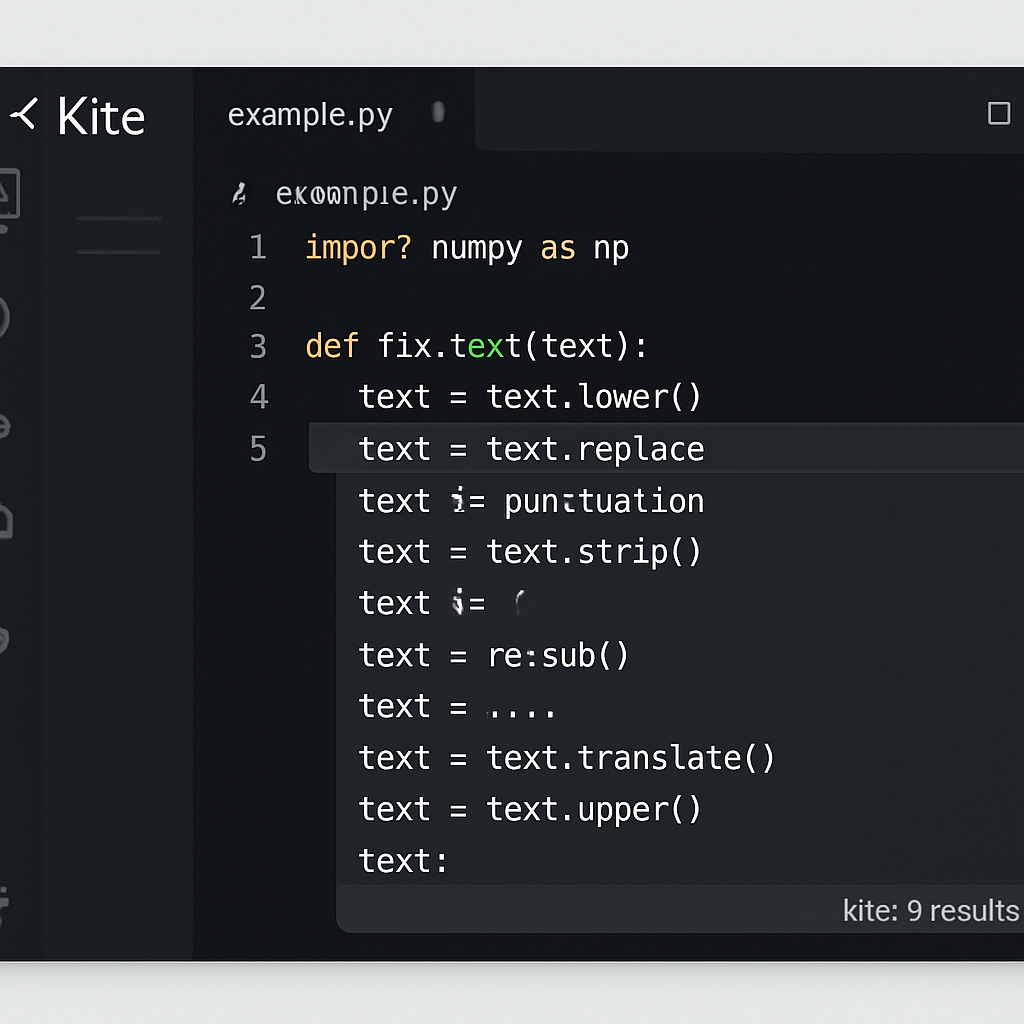Select line number 2 in the gutter

pos(258,298)
